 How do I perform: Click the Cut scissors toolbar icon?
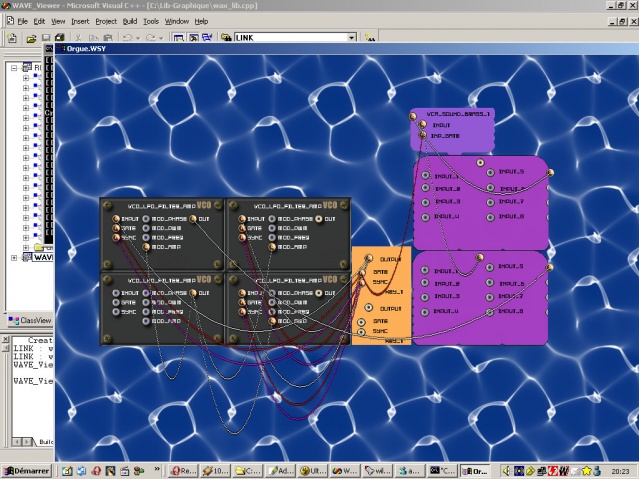(78, 37)
